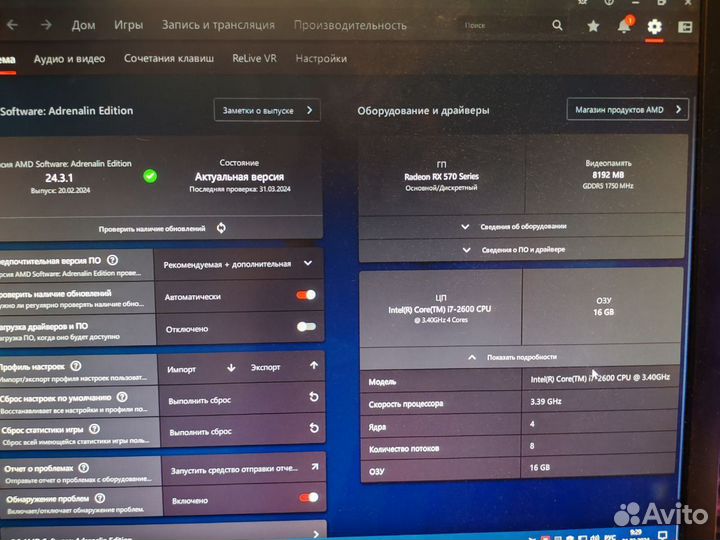Click the search magnifier icon
Screen dimensions: 720x540
coord(557,25)
